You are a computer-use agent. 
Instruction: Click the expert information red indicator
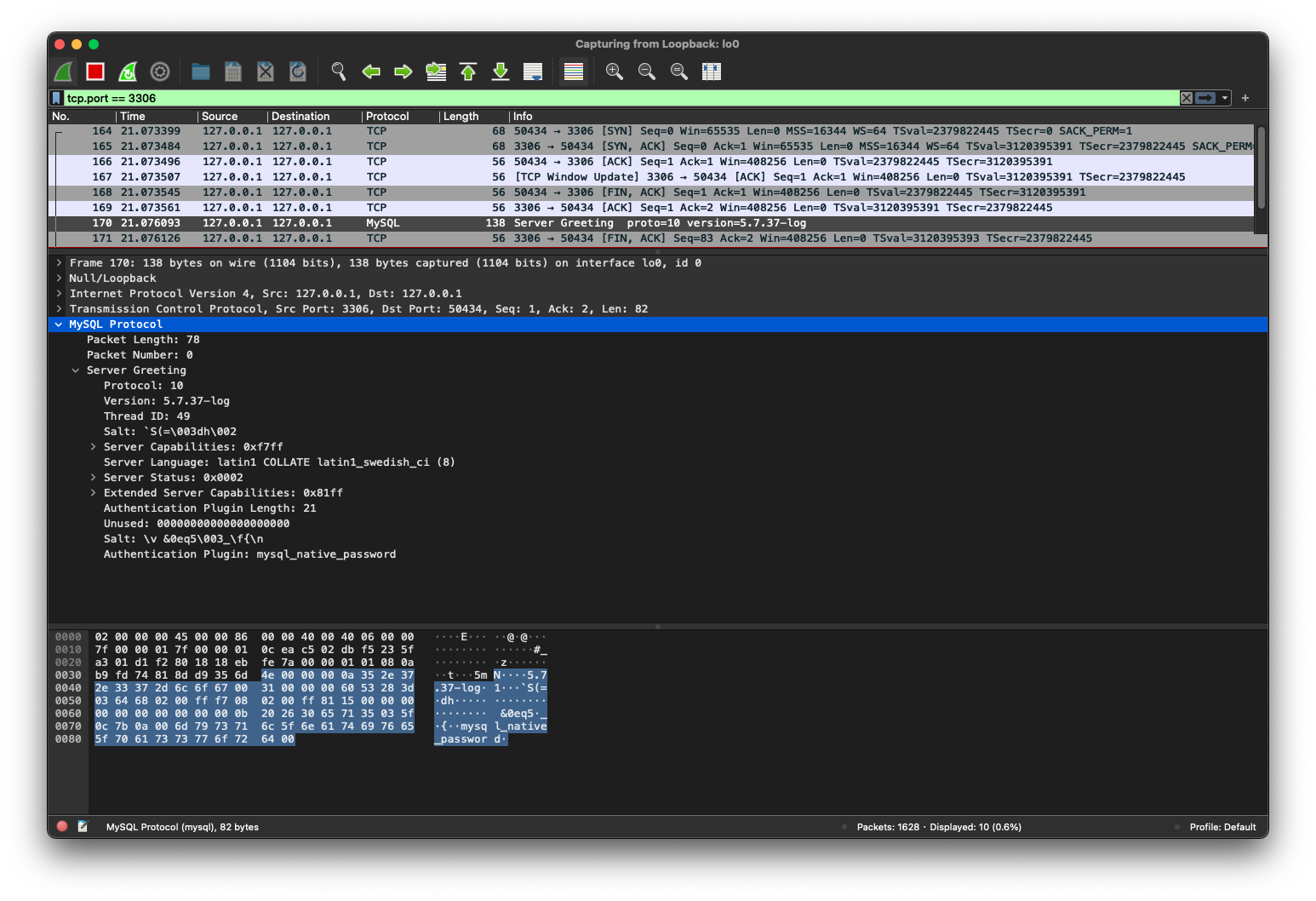[x=62, y=827]
